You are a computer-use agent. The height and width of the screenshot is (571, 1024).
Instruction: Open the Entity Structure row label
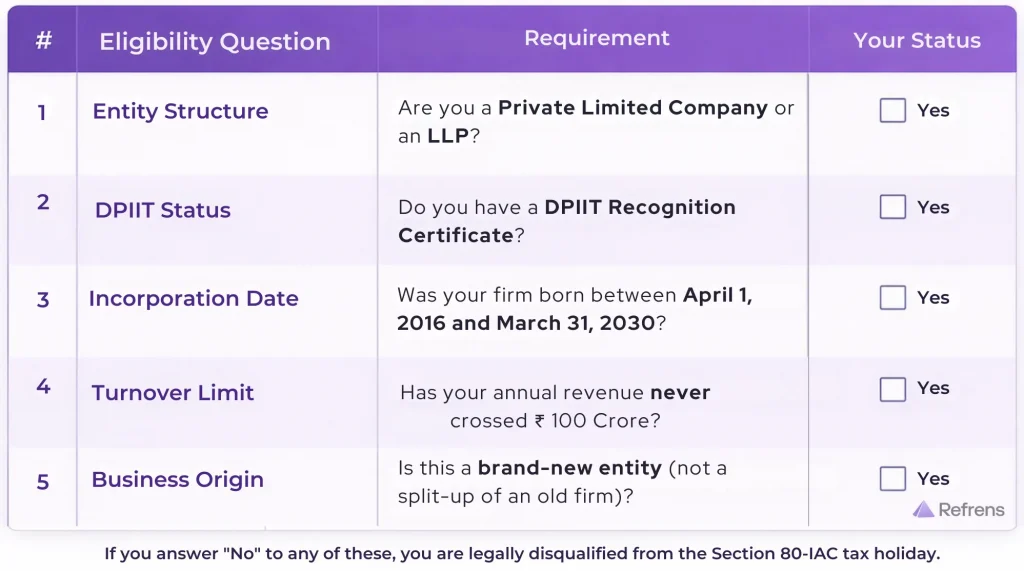(x=180, y=111)
